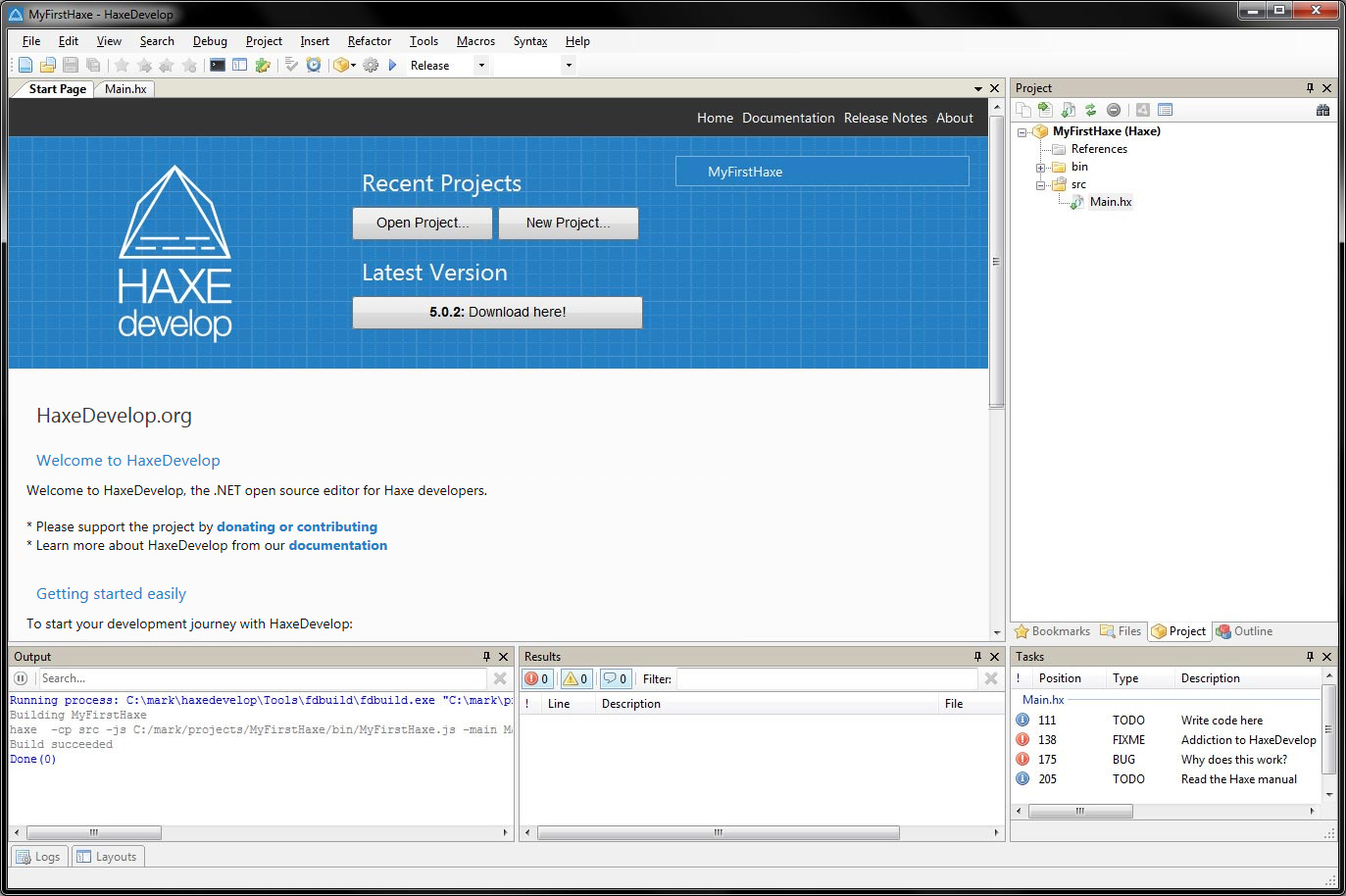This screenshot has height=896, width=1346.
Task: Toggle the messages filter showing 0 in Results
Action: click(x=616, y=678)
